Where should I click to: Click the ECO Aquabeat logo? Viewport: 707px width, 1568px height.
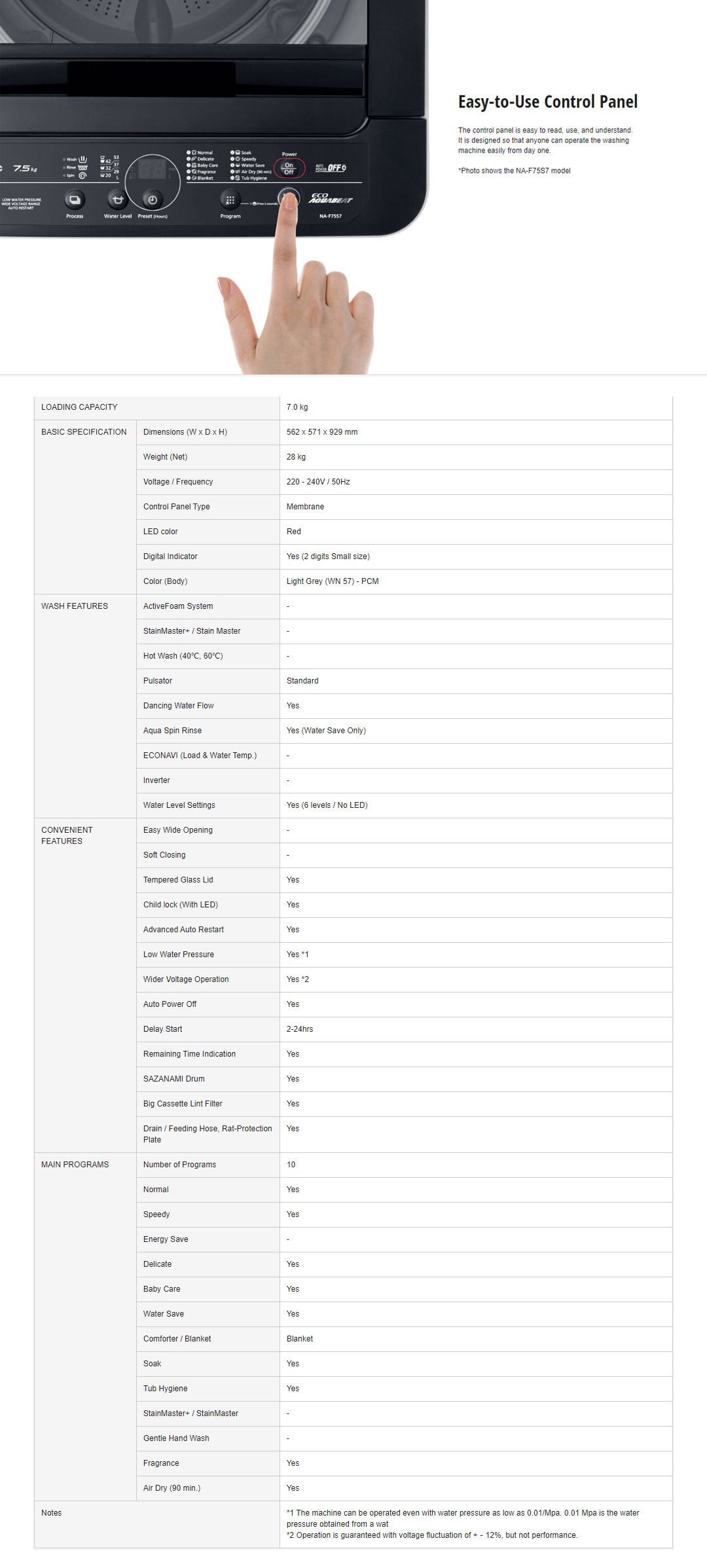[x=331, y=198]
